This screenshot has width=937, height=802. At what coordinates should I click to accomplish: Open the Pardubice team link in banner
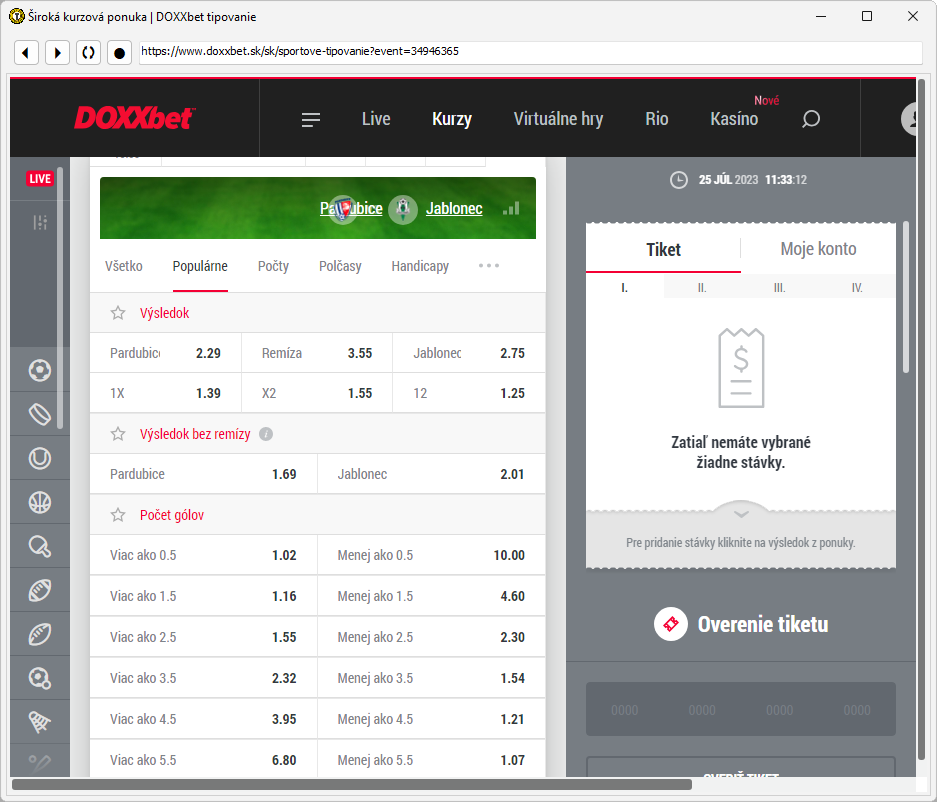click(x=351, y=209)
